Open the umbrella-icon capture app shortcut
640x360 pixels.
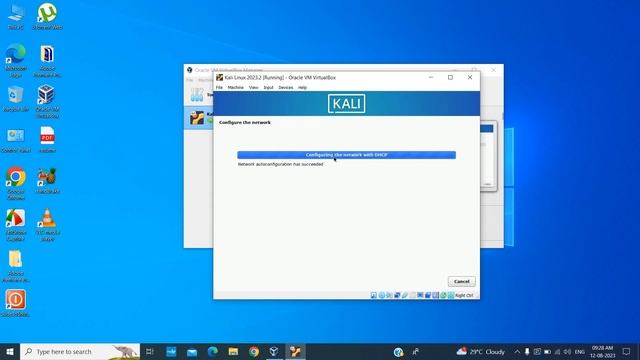click(x=16, y=224)
